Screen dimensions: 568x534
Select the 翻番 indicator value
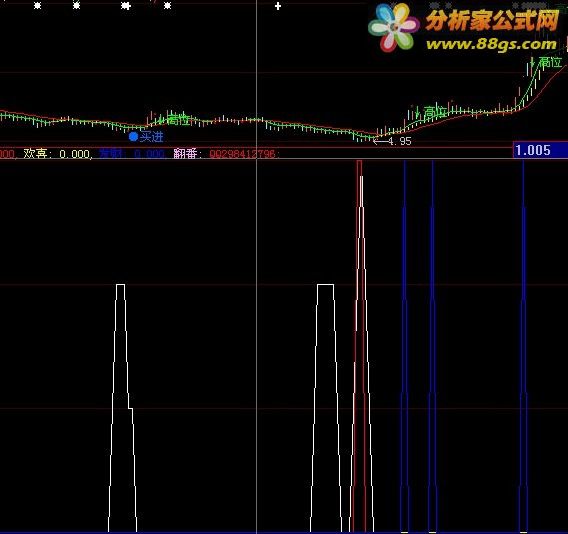pos(242,154)
